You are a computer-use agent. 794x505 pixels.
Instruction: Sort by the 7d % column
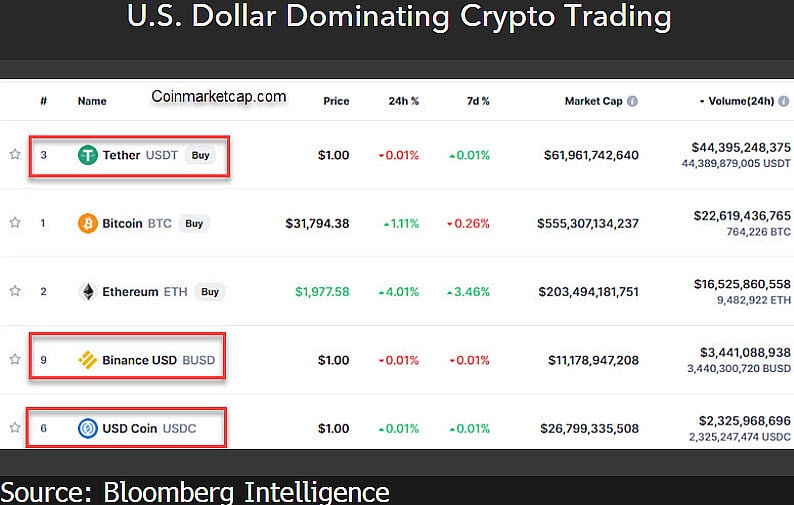[x=476, y=101]
